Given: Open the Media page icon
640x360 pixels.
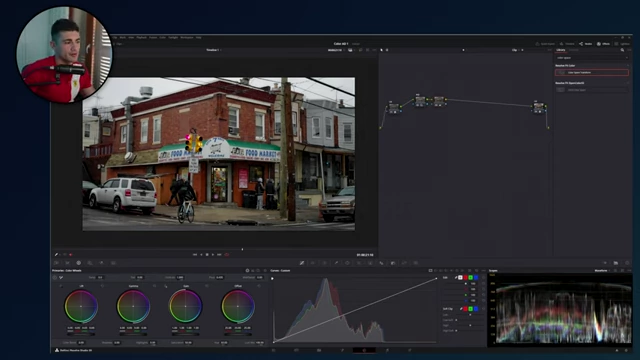Looking at the screenshot, I should 273,350.
